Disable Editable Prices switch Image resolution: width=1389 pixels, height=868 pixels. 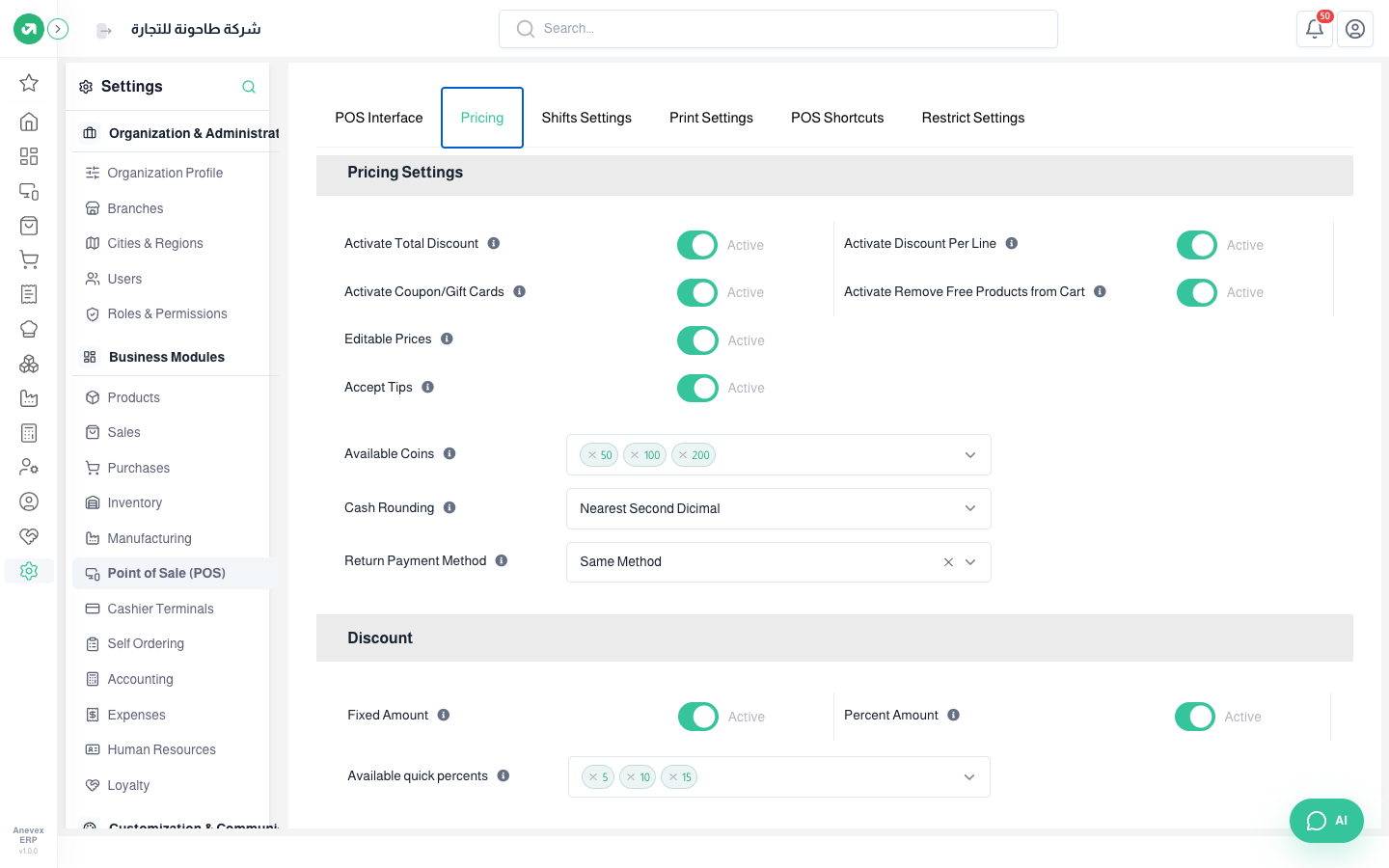697,340
